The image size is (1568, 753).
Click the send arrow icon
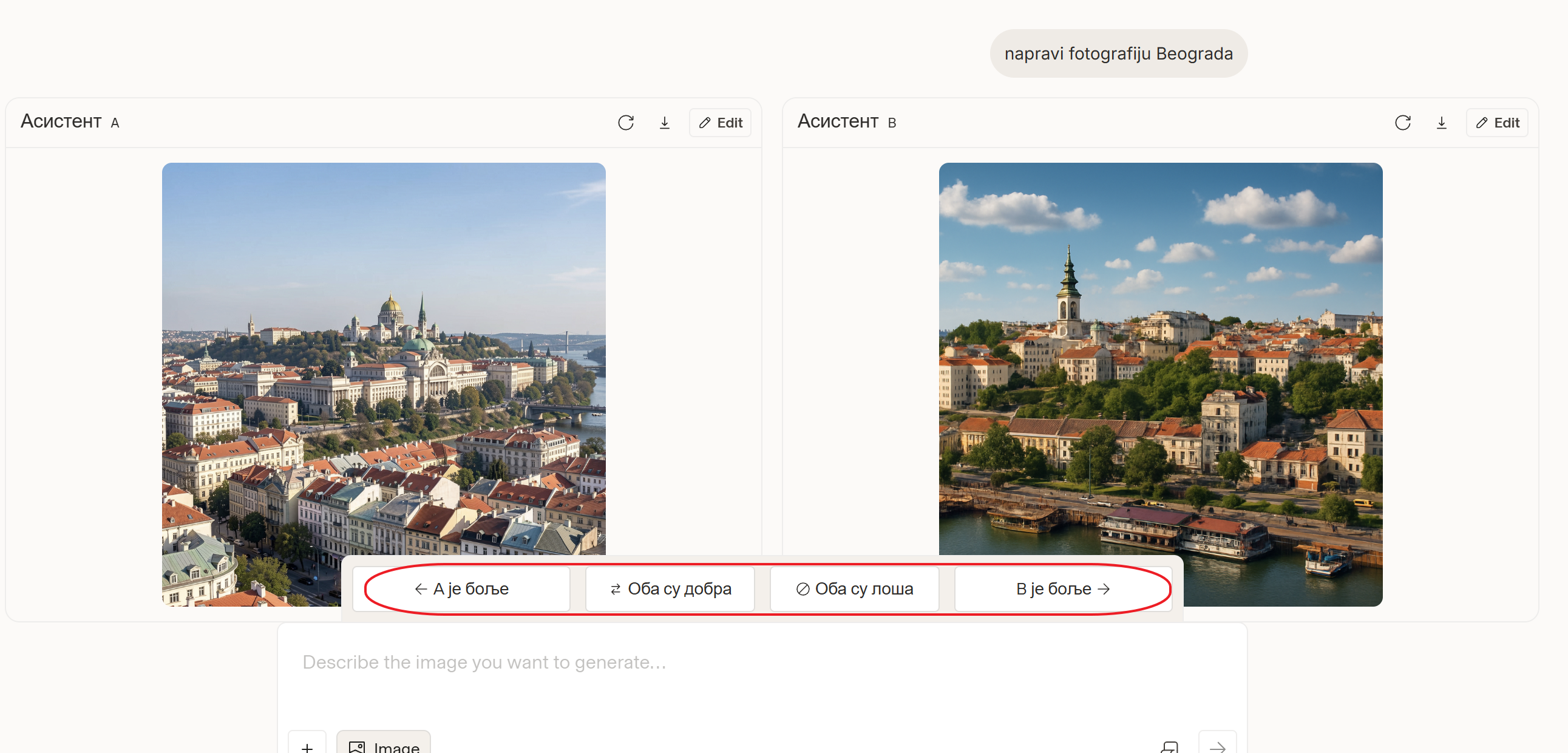tap(1217, 746)
